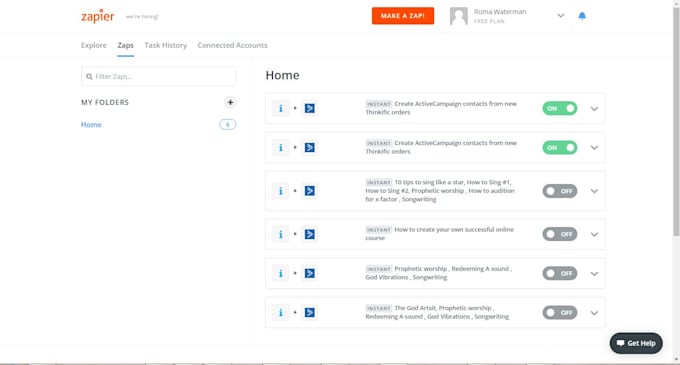This screenshot has height=365, width=680.
Task: Click the Home folder zap count badge
Action: point(228,124)
